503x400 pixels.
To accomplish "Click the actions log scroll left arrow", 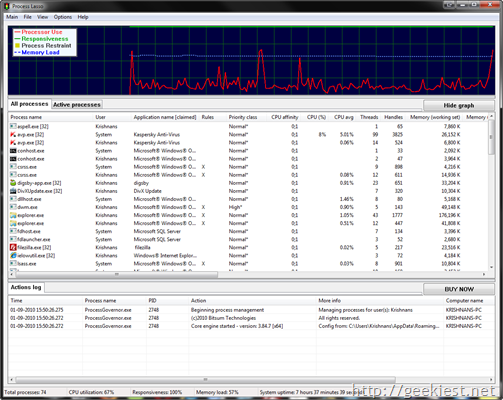I will [12, 379].
